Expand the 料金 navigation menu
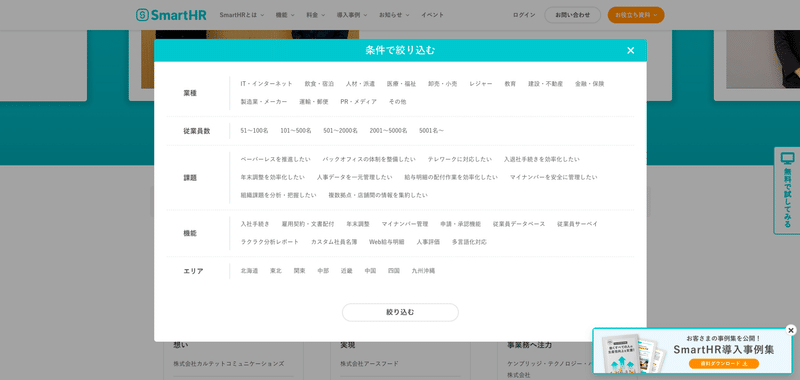The image size is (800, 380). tap(315, 15)
